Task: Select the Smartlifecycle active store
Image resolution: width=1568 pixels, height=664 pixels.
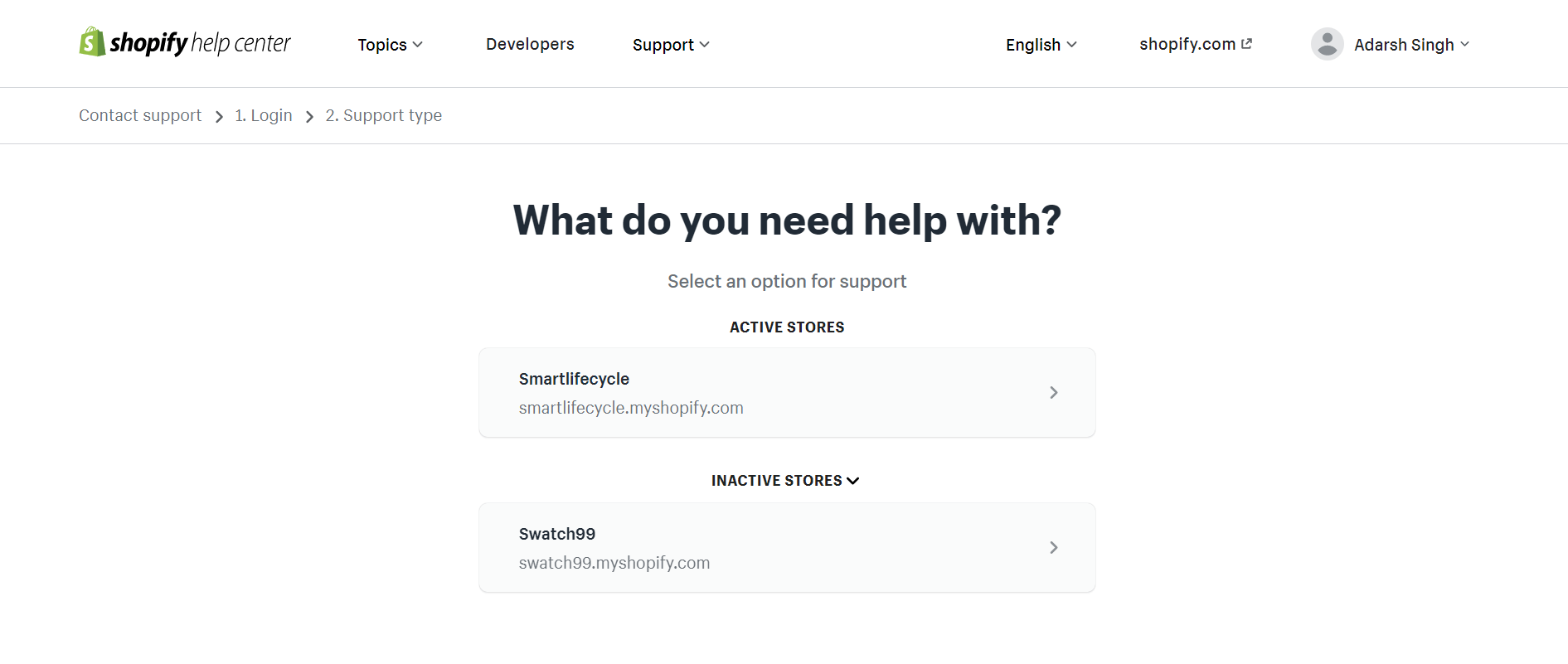Action: [787, 392]
